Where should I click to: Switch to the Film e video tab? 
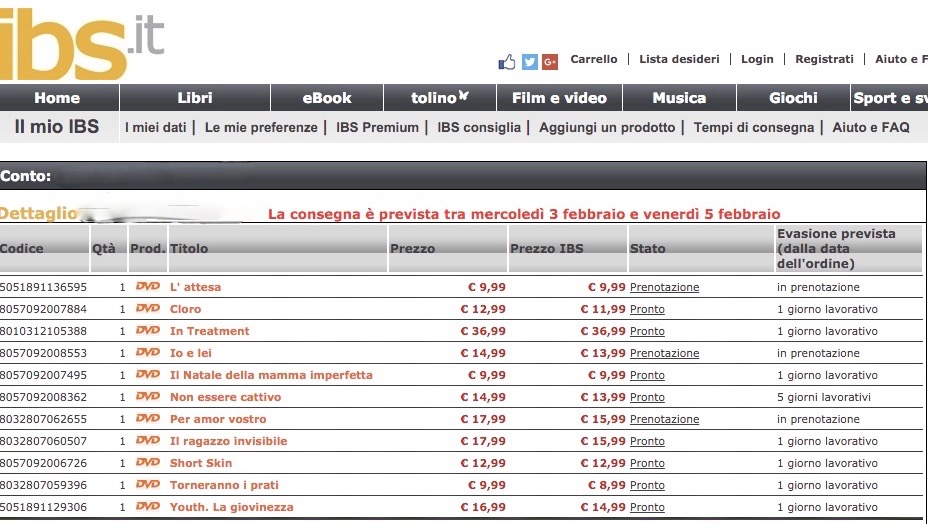[559, 98]
